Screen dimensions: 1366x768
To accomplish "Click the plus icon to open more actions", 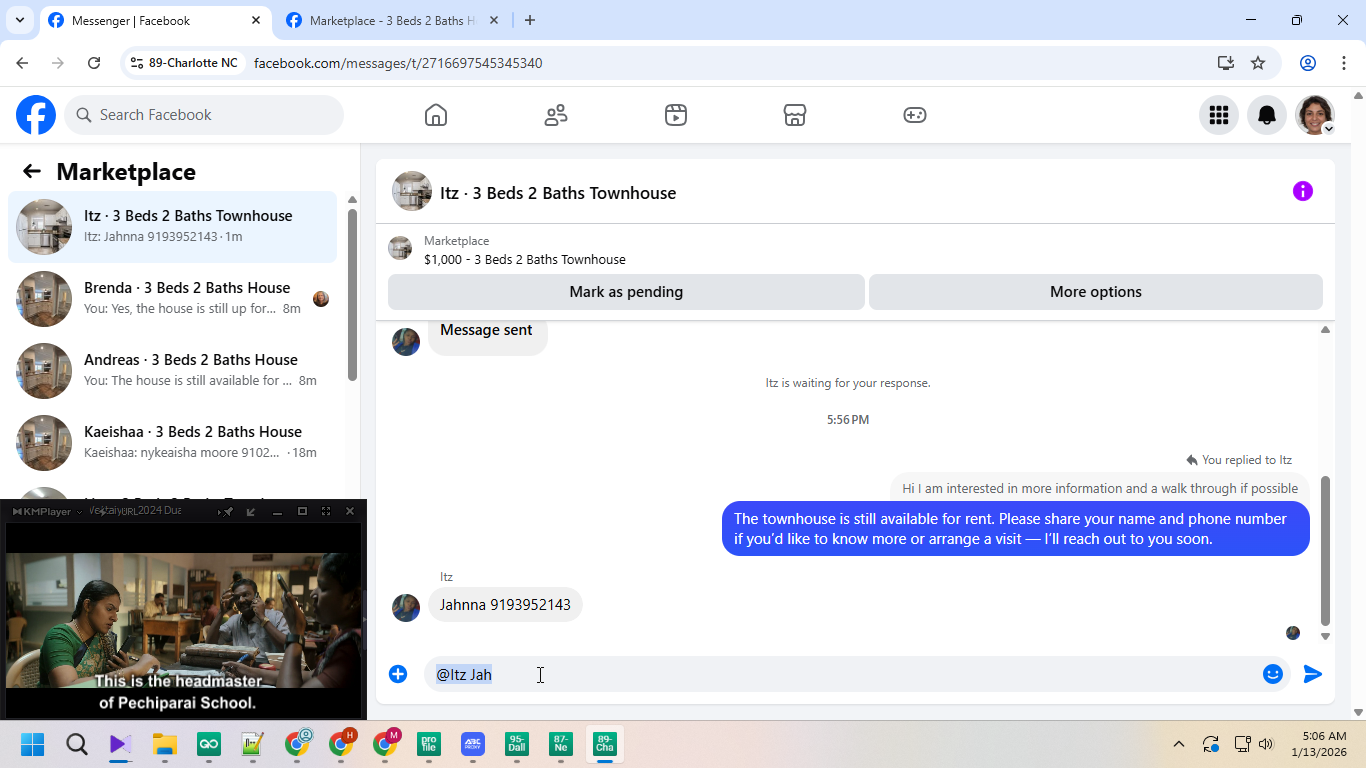I will [x=398, y=674].
